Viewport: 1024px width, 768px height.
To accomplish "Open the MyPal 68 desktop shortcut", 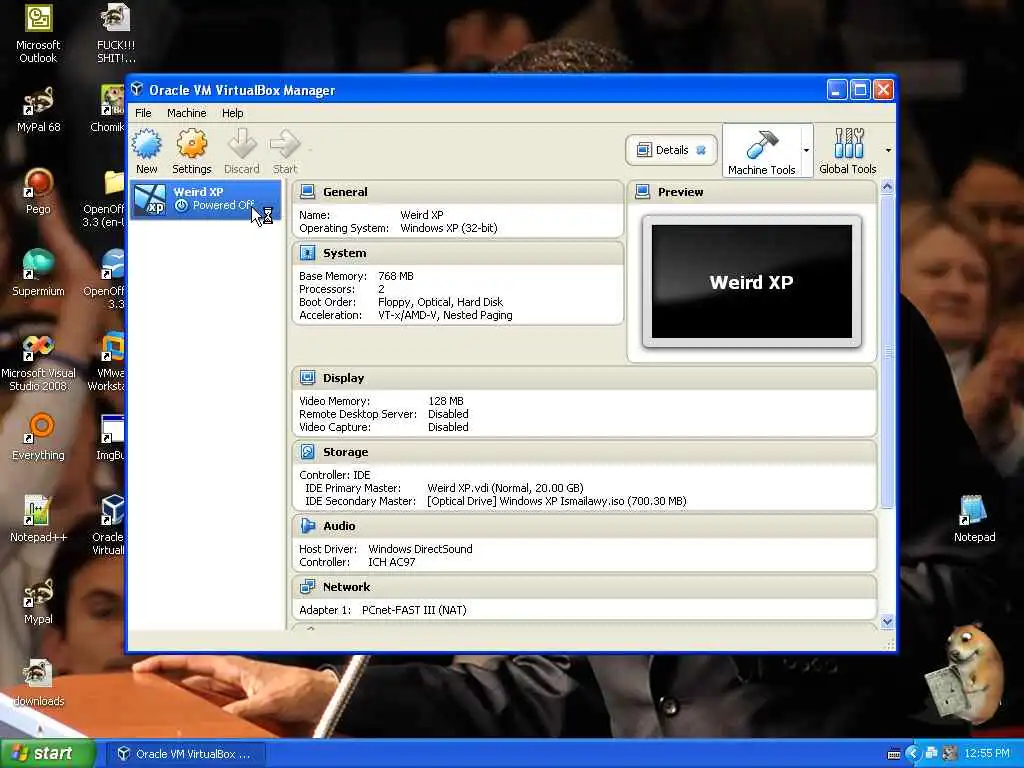I will point(38,101).
